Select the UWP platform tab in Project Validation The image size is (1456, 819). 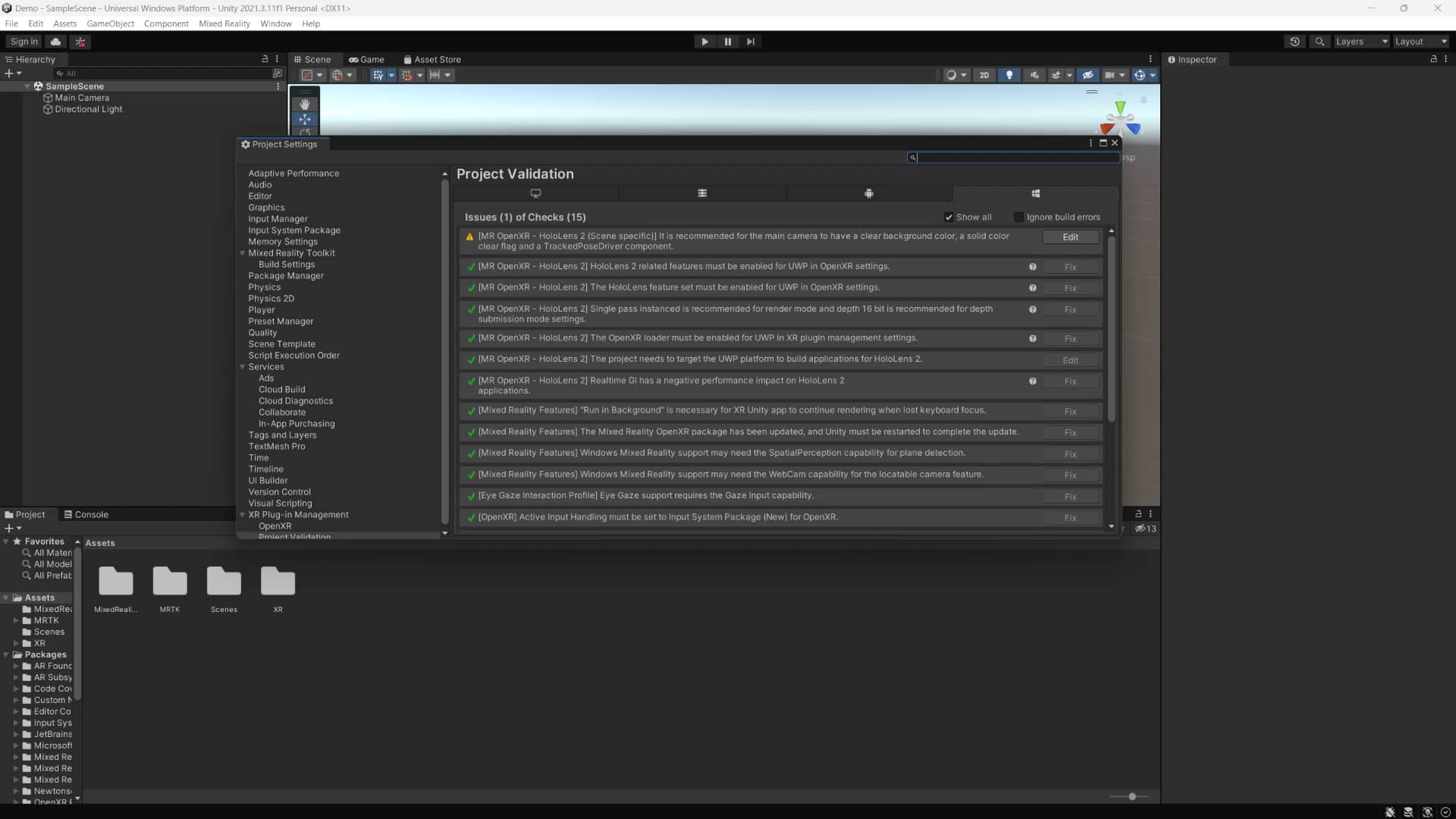point(1035,193)
